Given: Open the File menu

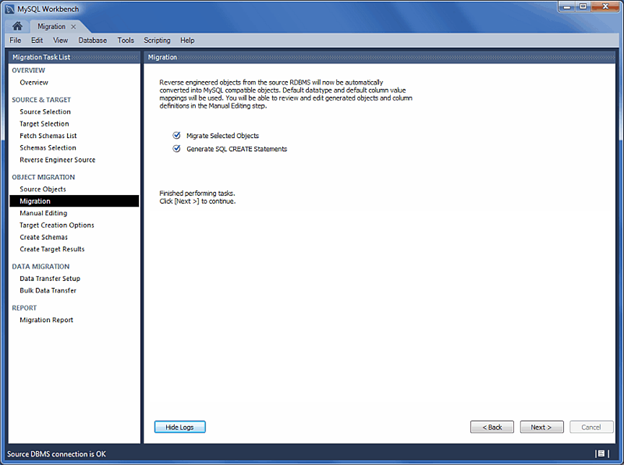Looking at the screenshot, I should pyautogui.click(x=15, y=40).
